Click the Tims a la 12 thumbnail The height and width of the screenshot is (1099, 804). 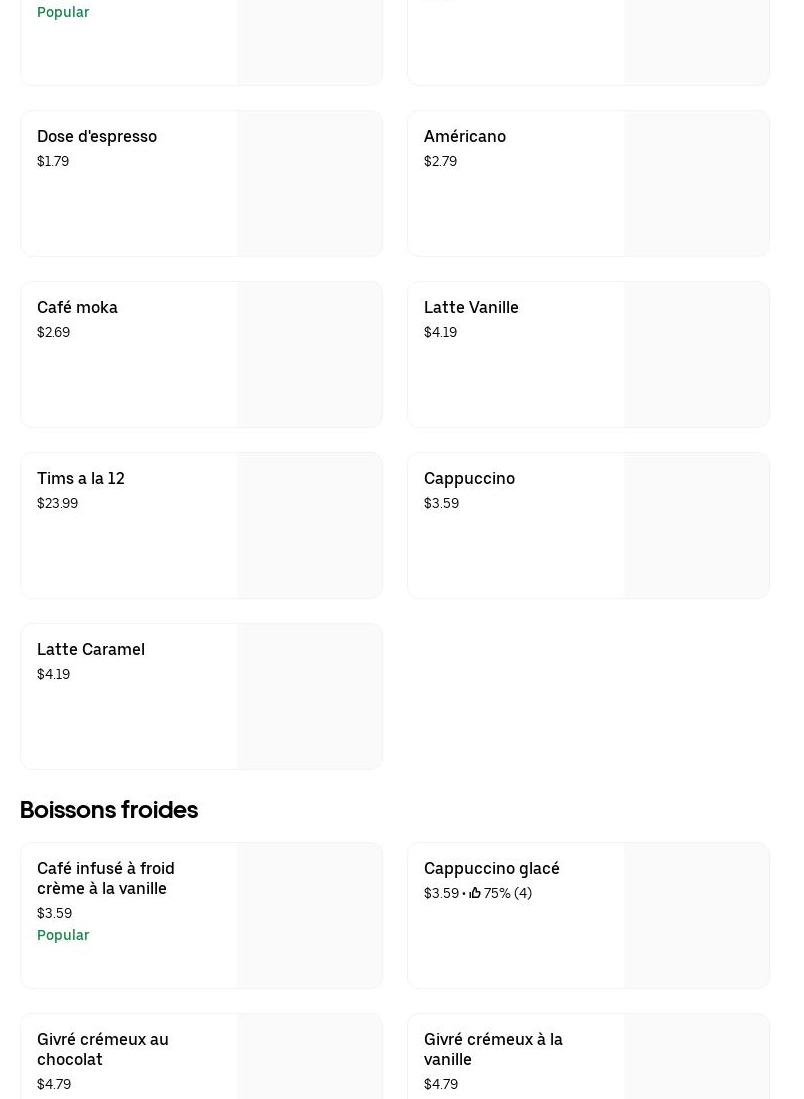tap(310, 526)
